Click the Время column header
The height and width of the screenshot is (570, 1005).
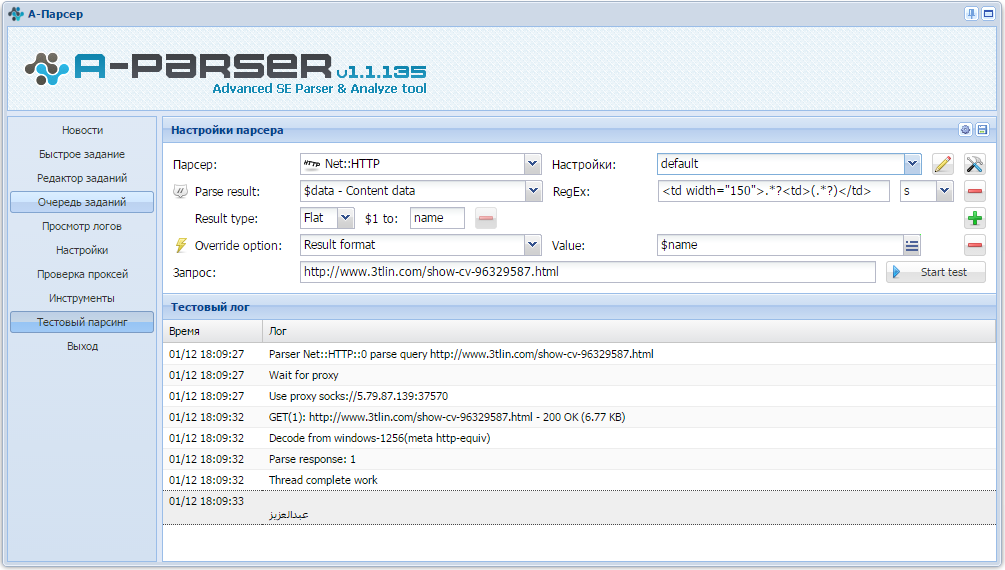[212, 331]
